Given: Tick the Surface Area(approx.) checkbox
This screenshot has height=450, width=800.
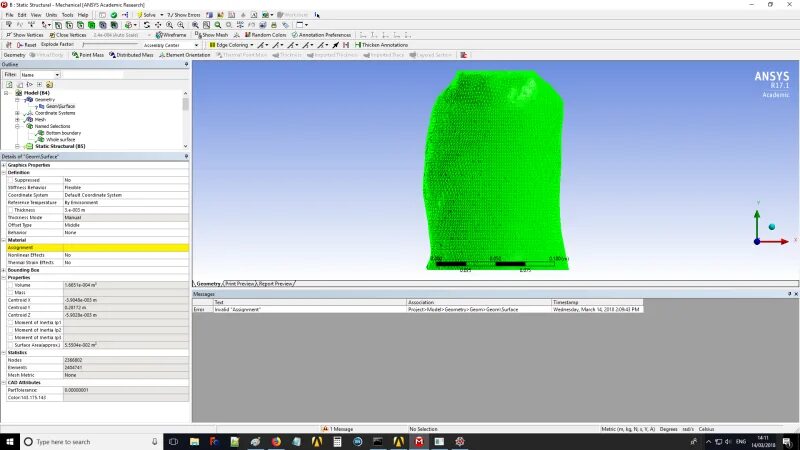Looking at the screenshot, I should tap(10, 345).
